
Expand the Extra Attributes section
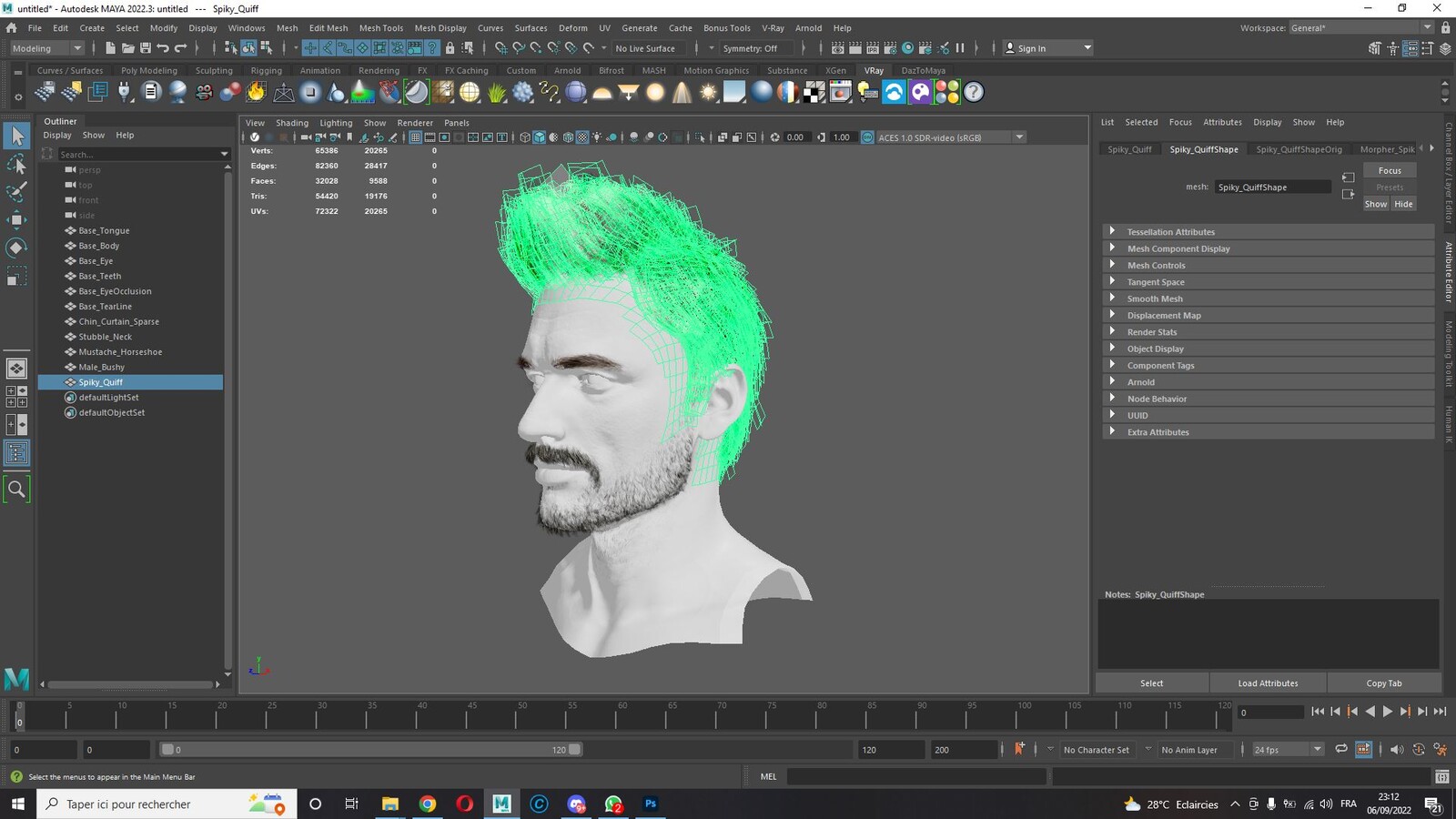[x=1269, y=432]
